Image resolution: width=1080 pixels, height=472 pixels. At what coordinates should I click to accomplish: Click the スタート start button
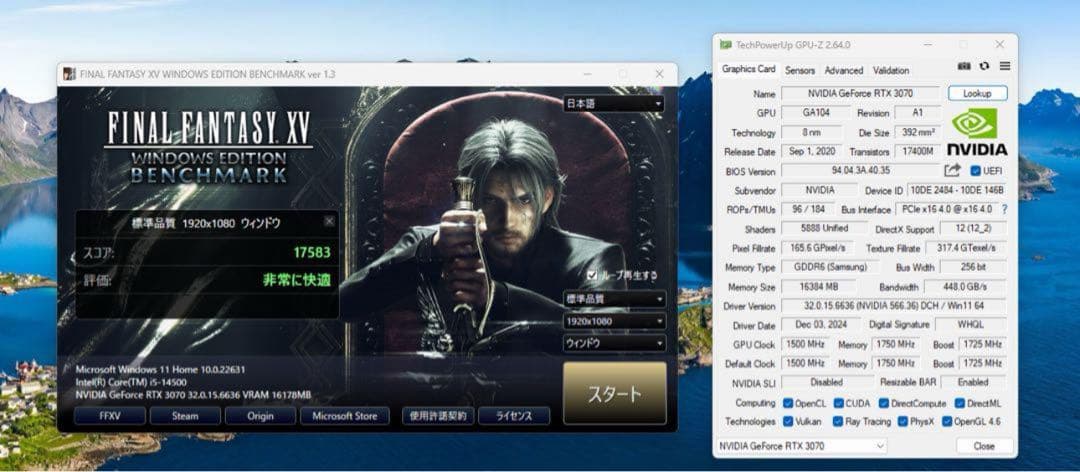pyautogui.click(x=614, y=393)
